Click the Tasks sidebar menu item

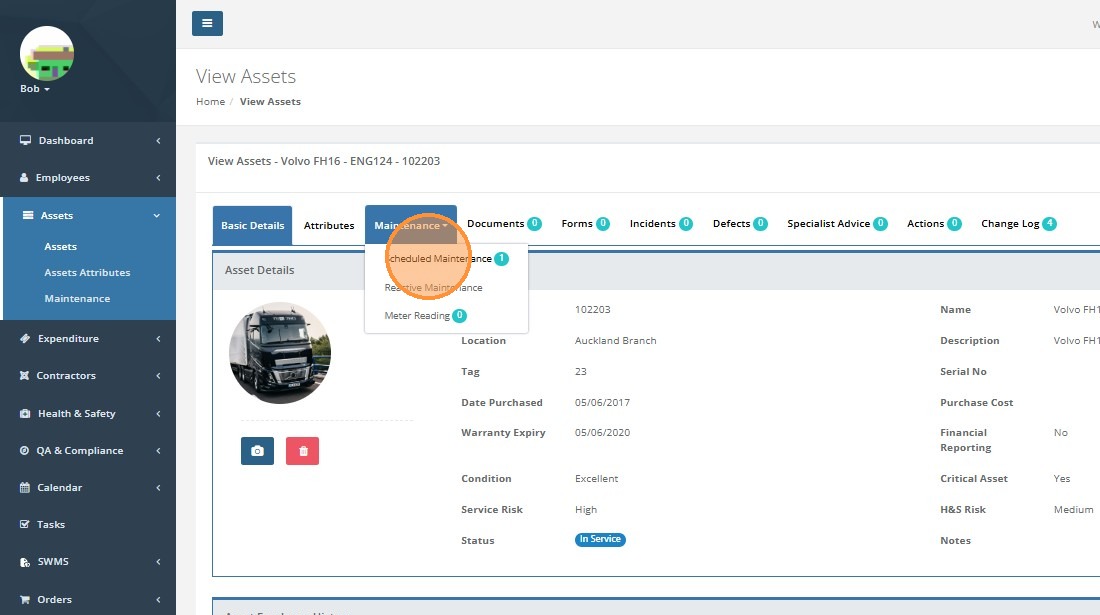[x=88, y=525]
